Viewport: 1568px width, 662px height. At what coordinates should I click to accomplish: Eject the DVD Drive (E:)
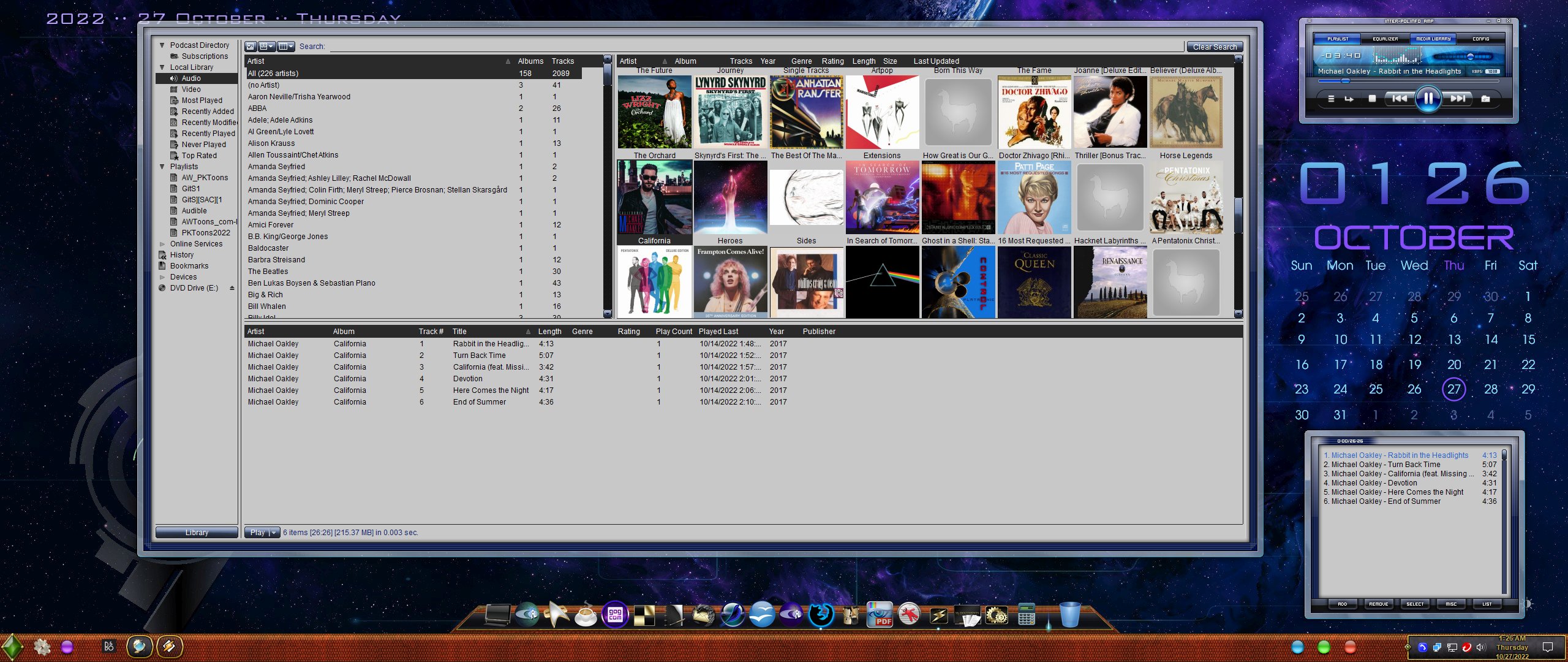coord(232,287)
